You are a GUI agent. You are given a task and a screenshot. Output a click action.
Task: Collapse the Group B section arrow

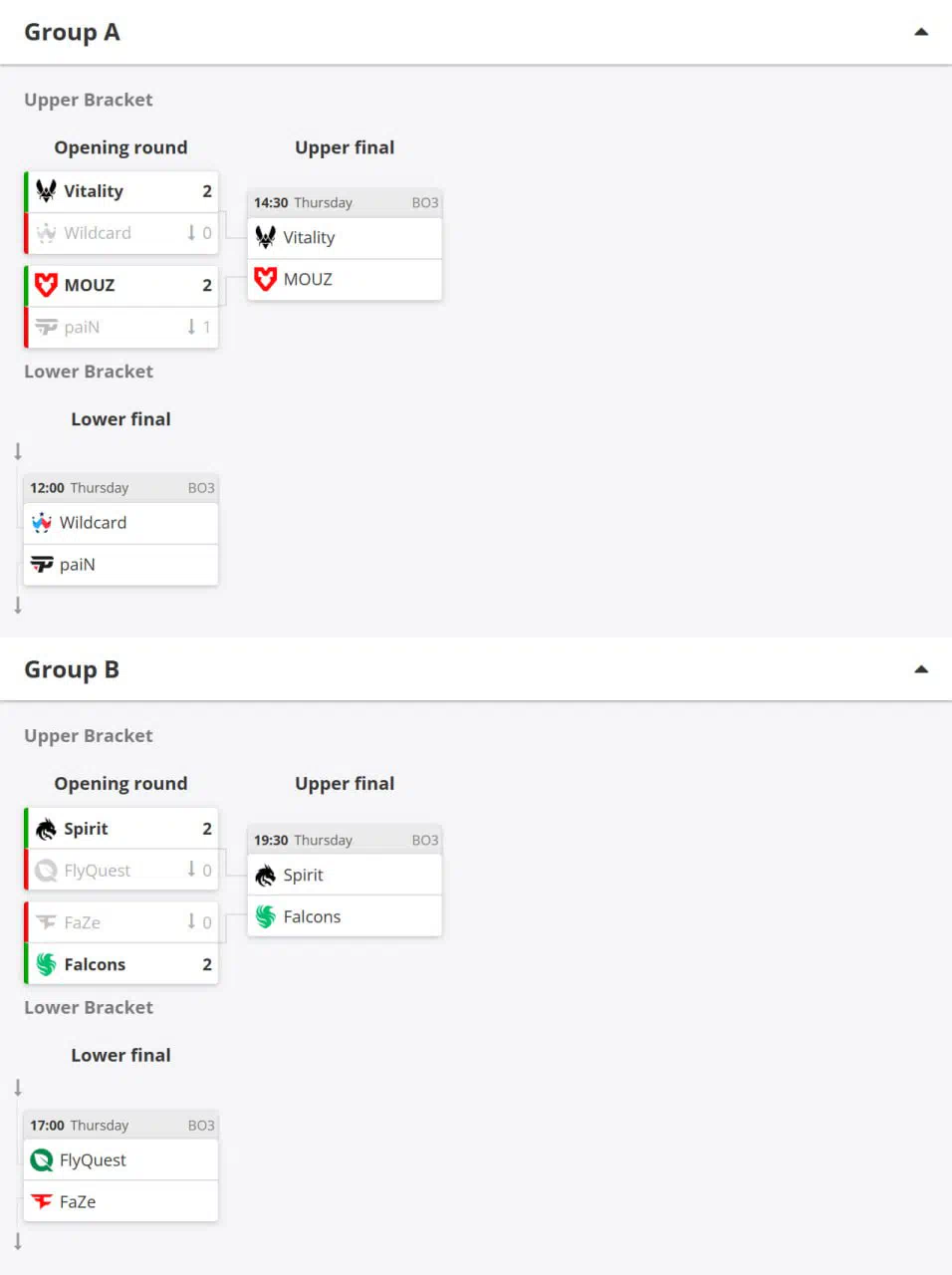[x=921, y=669]
